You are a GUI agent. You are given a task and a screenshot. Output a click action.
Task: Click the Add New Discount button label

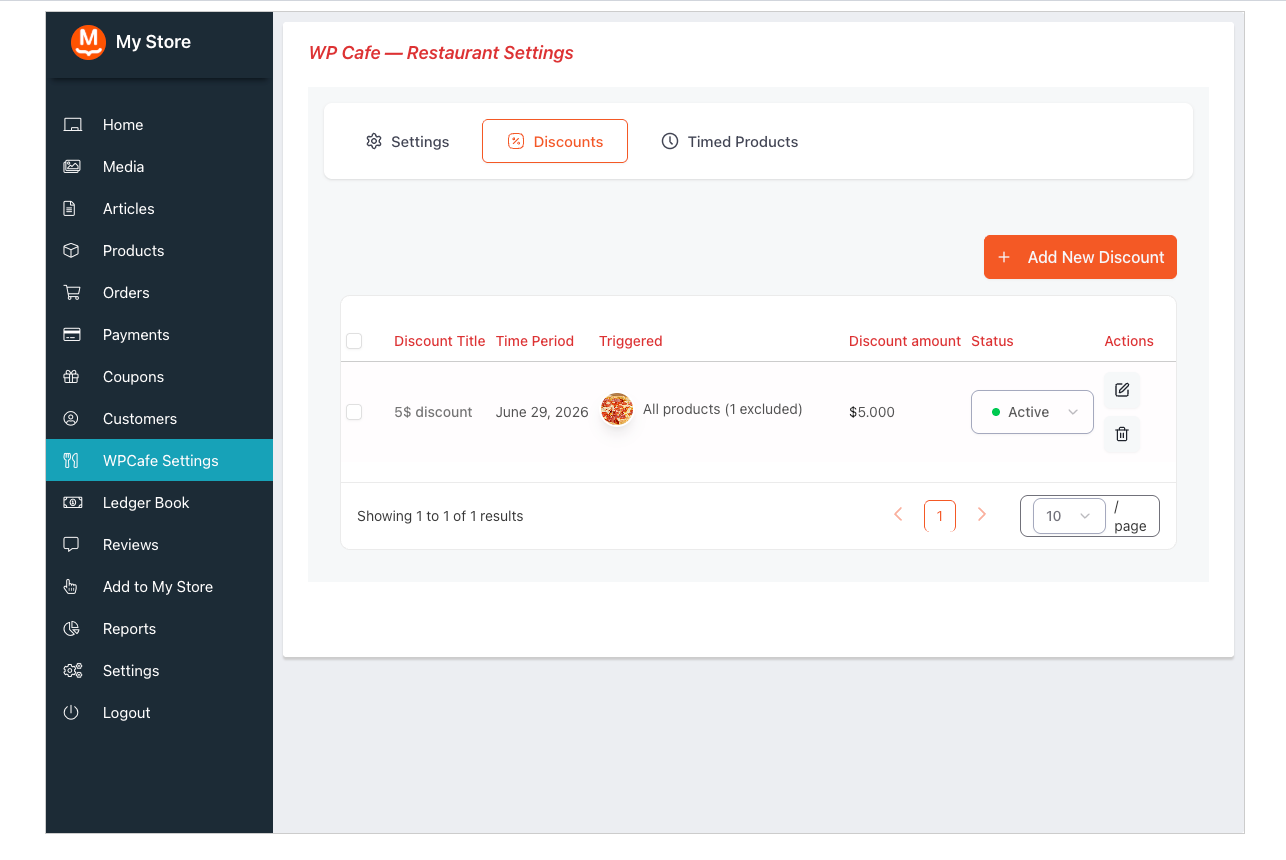[x=1096, y=257]
